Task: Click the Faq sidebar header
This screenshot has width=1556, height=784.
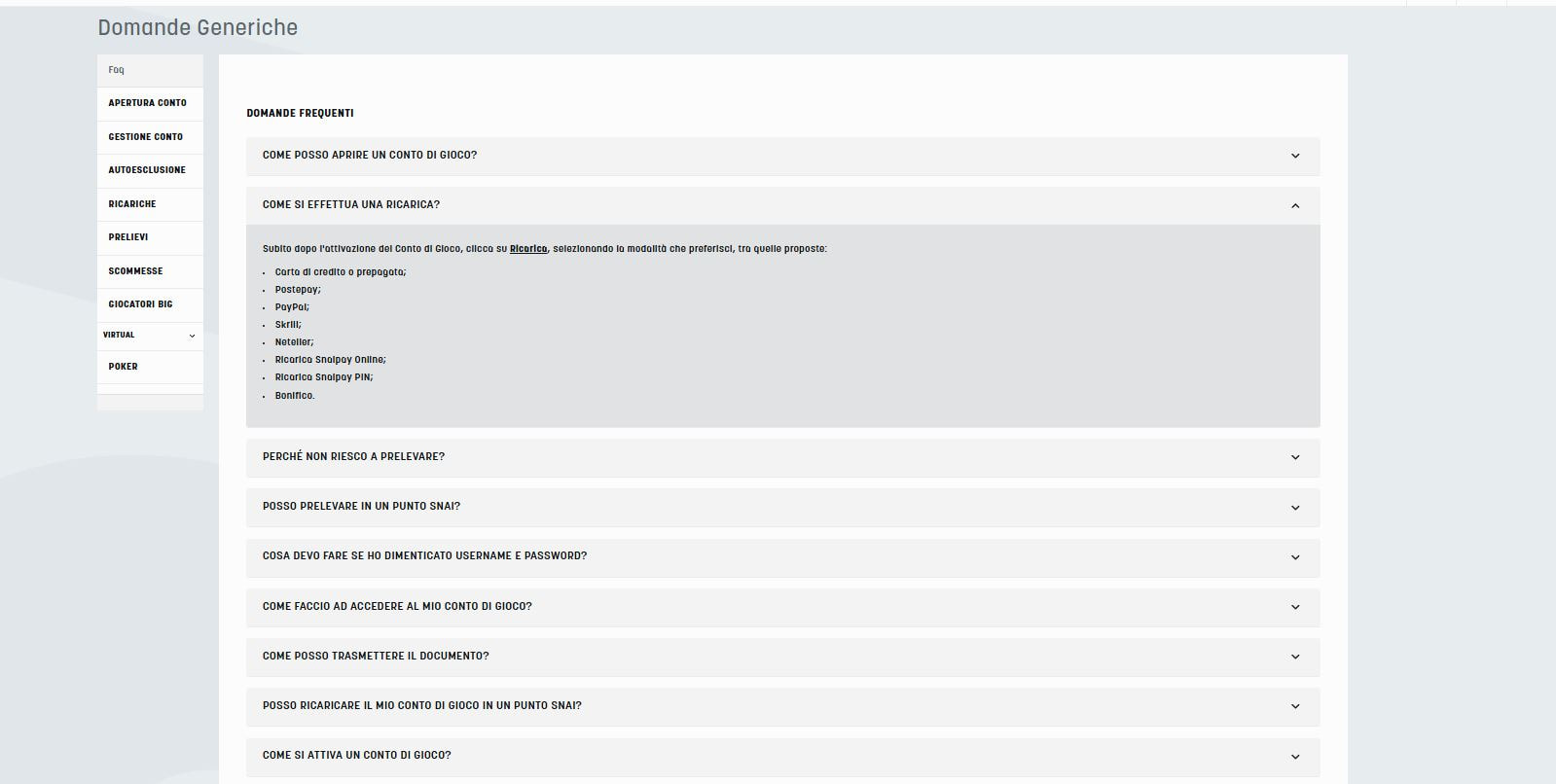Action: coord(117,70)
